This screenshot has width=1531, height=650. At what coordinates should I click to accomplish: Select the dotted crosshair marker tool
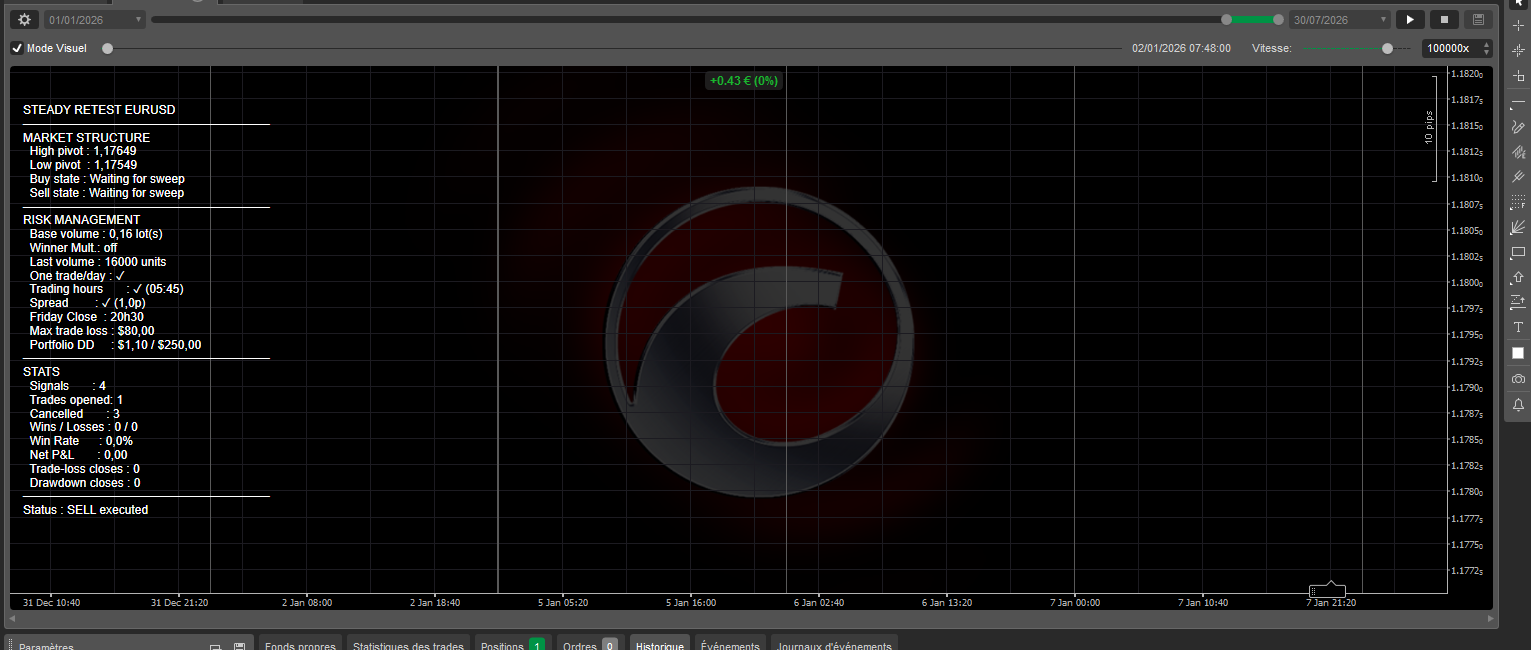(1518, 50)
